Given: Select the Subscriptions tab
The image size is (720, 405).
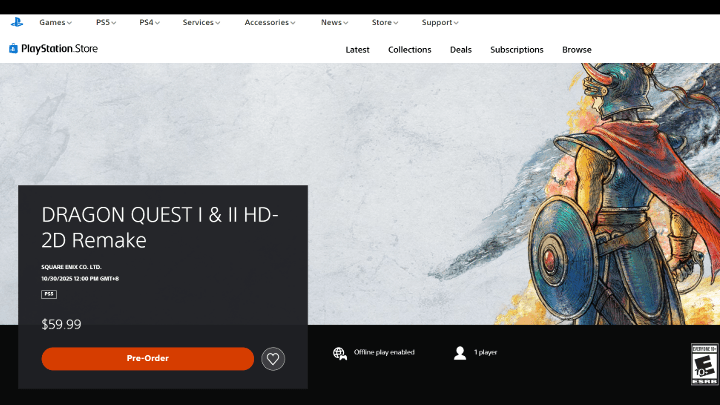Looking at the screenshot, I should [x=516, y=50].
